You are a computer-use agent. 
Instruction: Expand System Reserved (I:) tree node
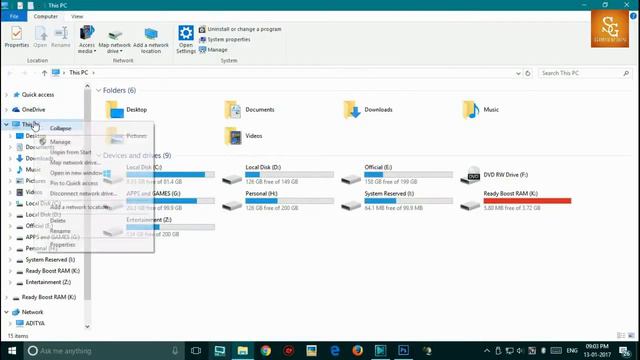[10, 260]
